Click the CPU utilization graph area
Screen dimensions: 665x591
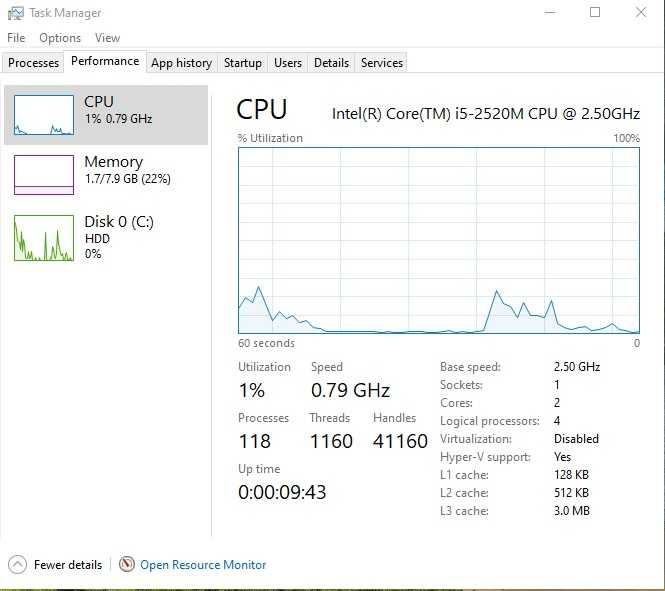click(438, 240)
